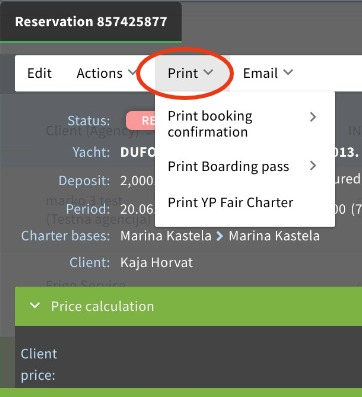
Task: Click the yacht name starting with DUFO
Action: [138, 152]
